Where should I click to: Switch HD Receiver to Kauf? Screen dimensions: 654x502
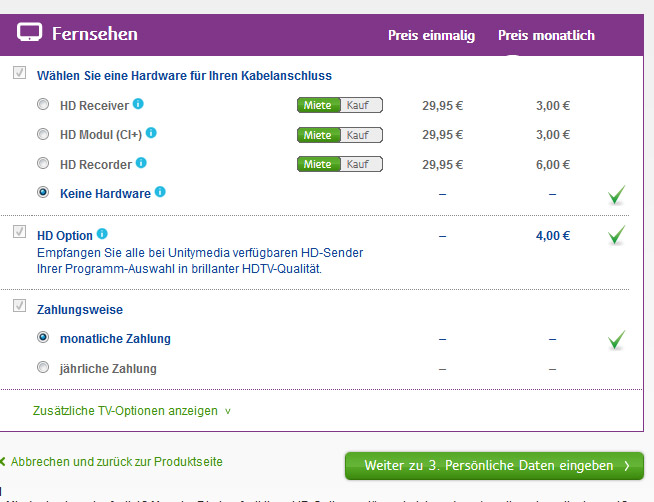coord(361,105)
